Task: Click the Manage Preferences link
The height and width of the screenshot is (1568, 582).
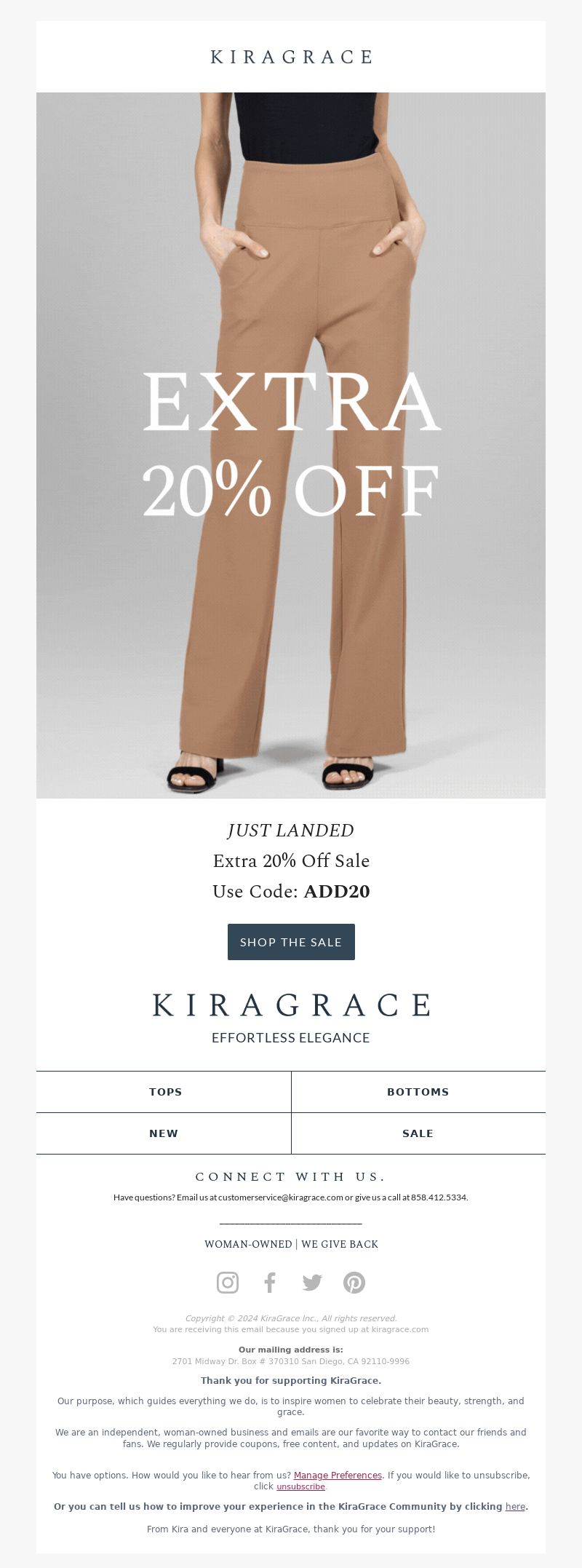Action: [x=338, y=1475]
